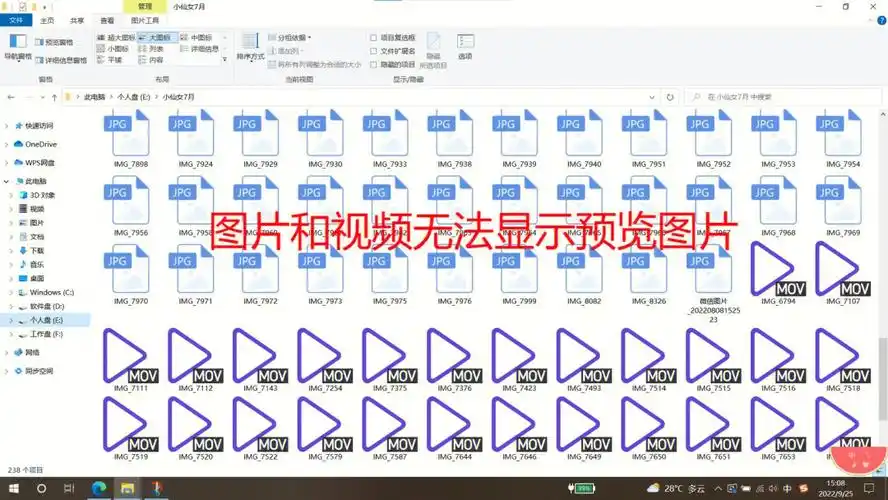The height and width of the screenshot is (500, 888).
Task: Choose 详细信息 details layout
Action: [x=200, y=49]
